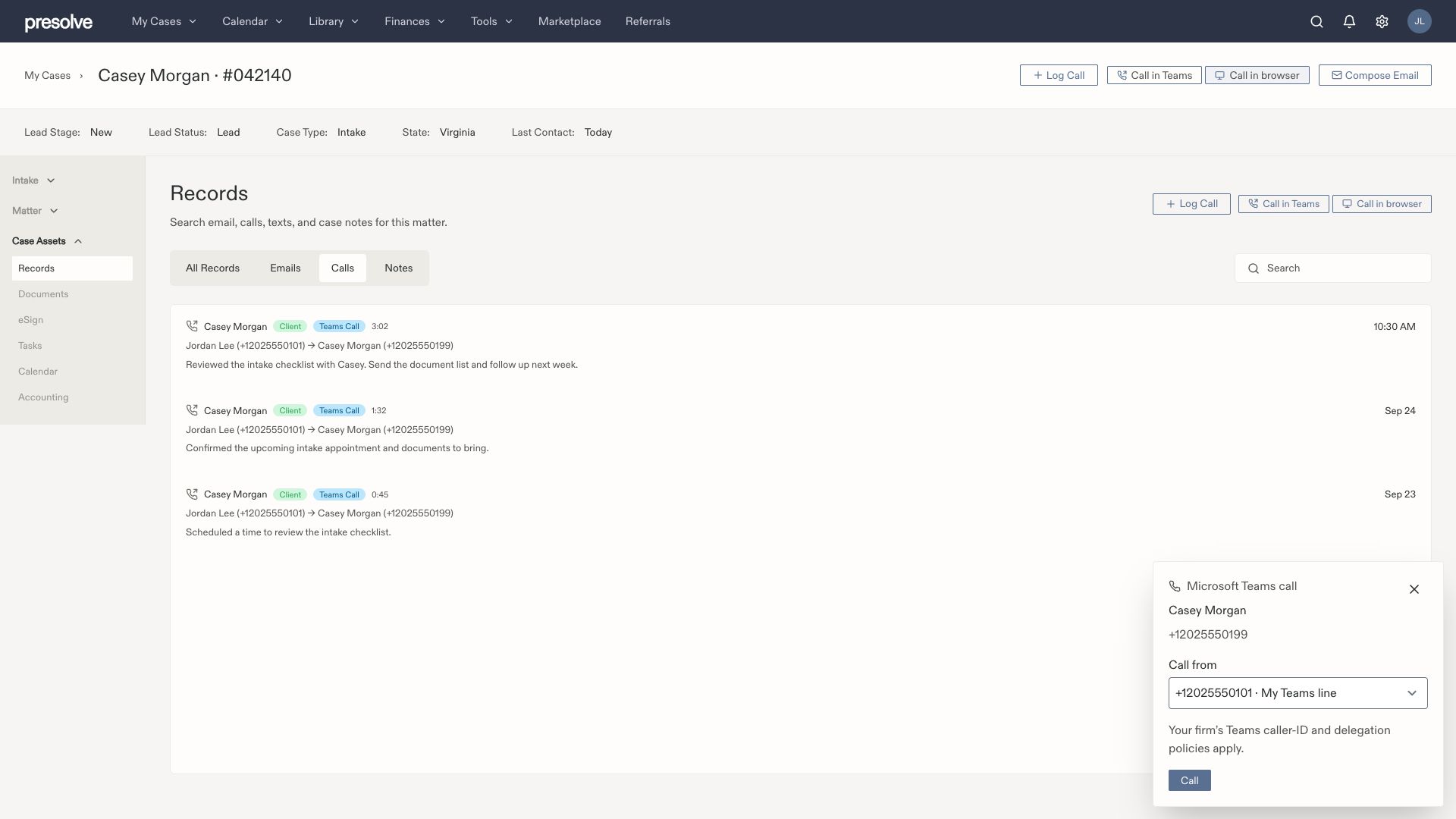Open the Call from line dropdown
1456x819 pixels.
coord(1298,693)
